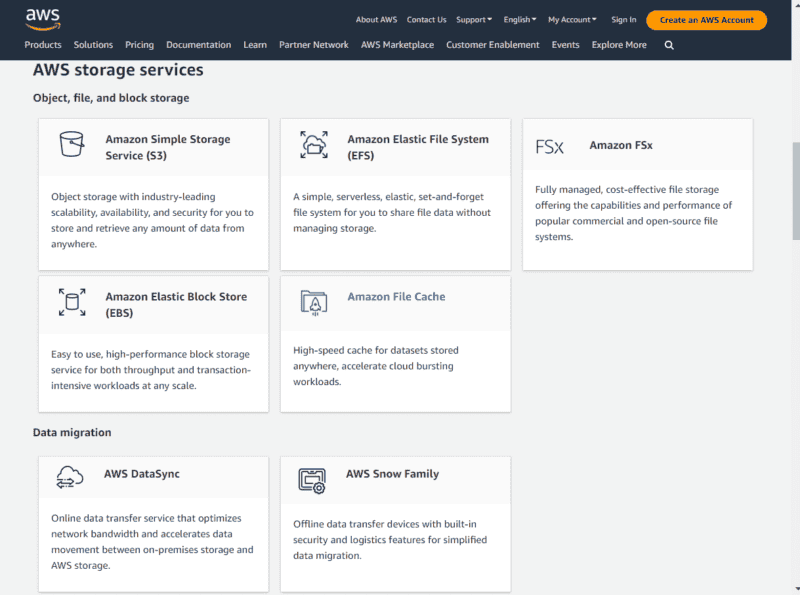Select the Amazon File Cache folder icon

click(x=314, y=303)
